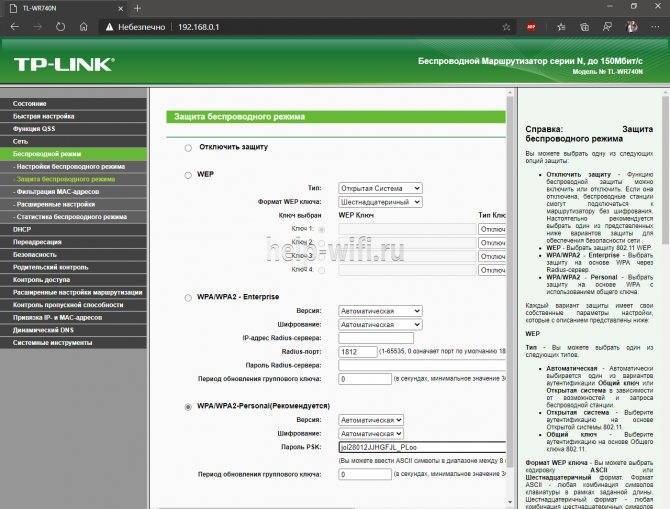Click the Radius-порт field with 1812
Image resolution: width=670 pixels, height=509 pixels.
358,352
